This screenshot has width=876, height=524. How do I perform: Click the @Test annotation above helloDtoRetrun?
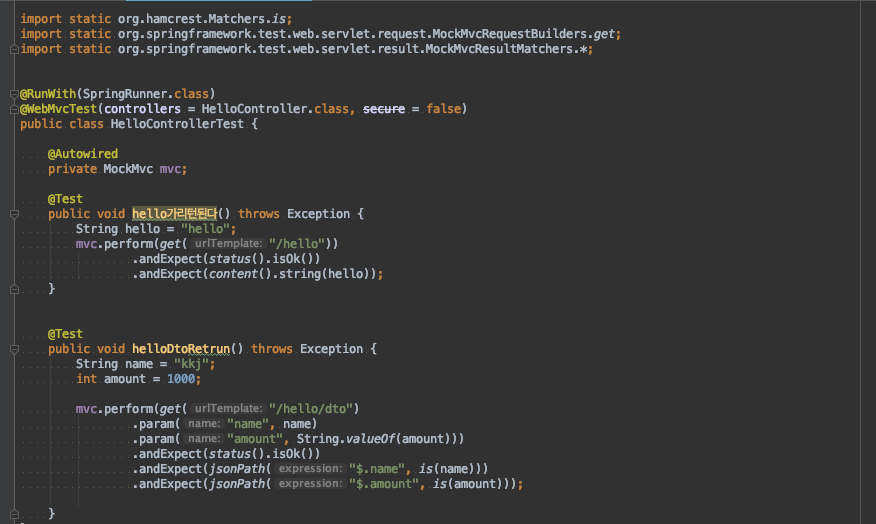point(65,334)
